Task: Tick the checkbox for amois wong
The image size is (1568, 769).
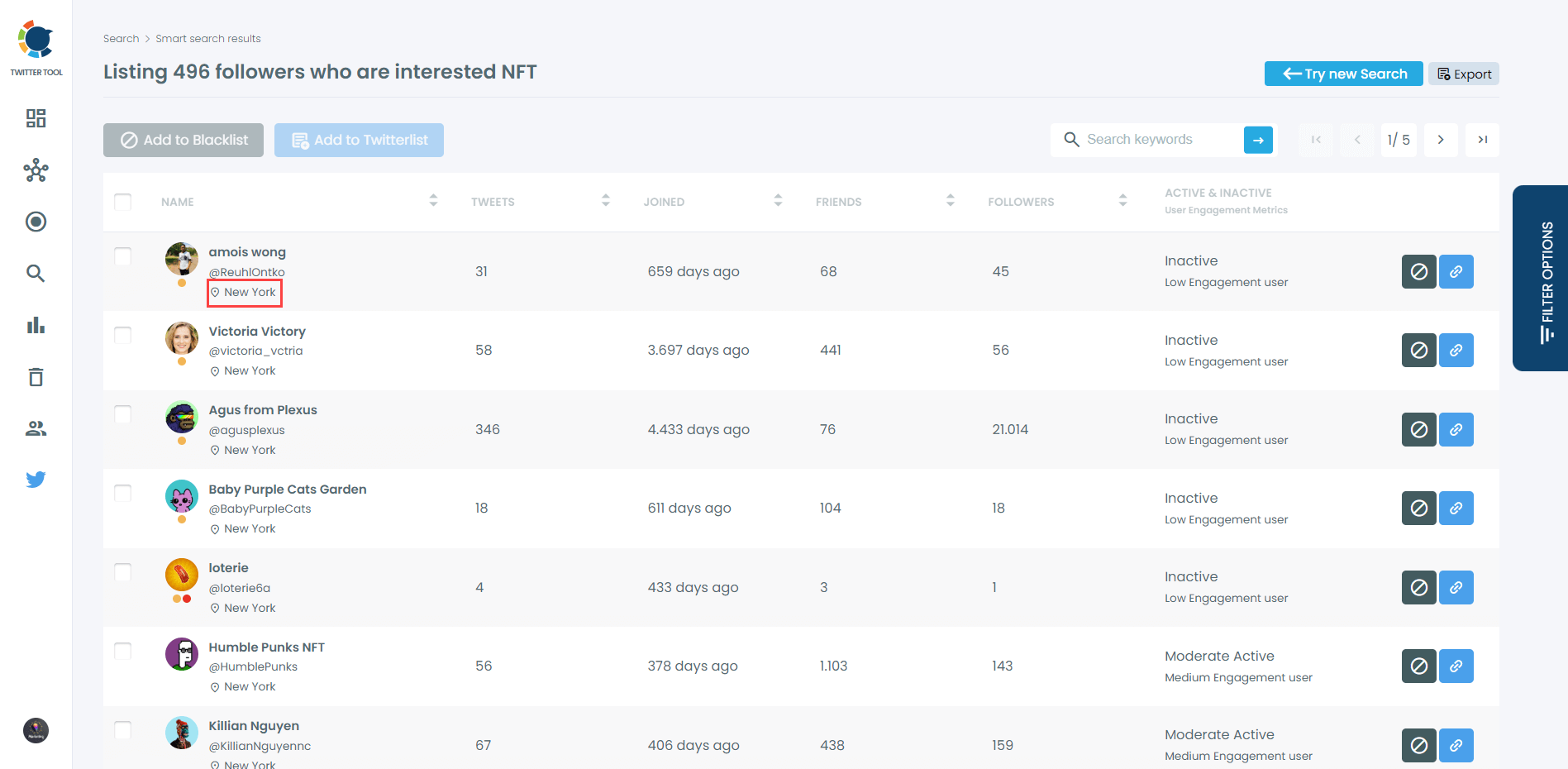Action: pyautogui.click(x=122, y=256)
